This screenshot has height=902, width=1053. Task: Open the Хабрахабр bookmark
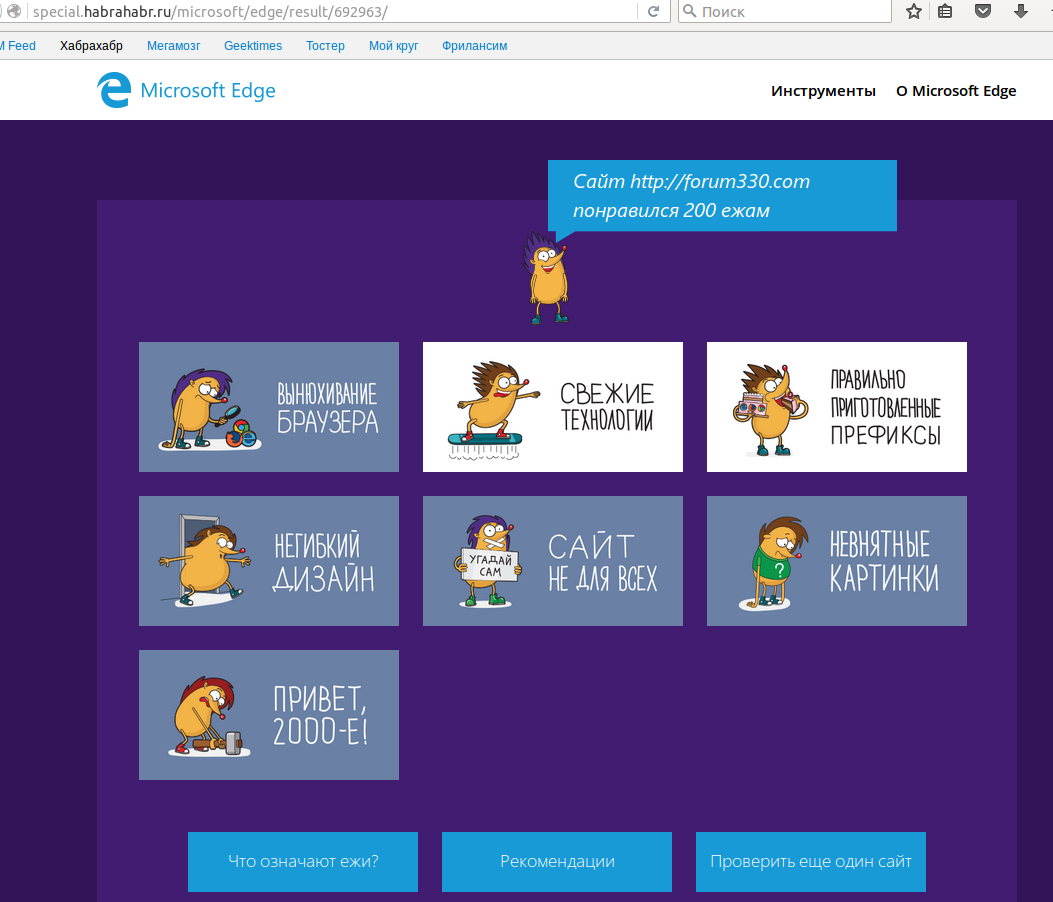(91, 46)
